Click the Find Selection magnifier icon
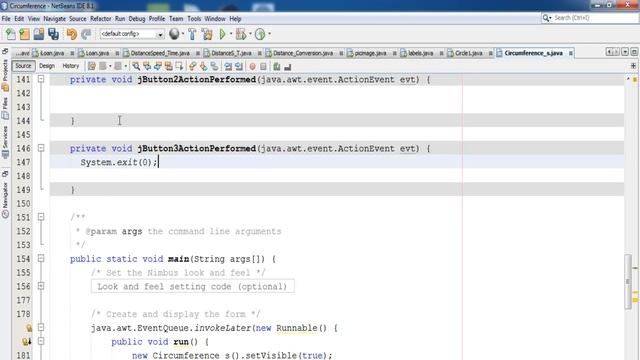Screen dimensions: 640x360 pyautogui.click(x=136, y=66)
